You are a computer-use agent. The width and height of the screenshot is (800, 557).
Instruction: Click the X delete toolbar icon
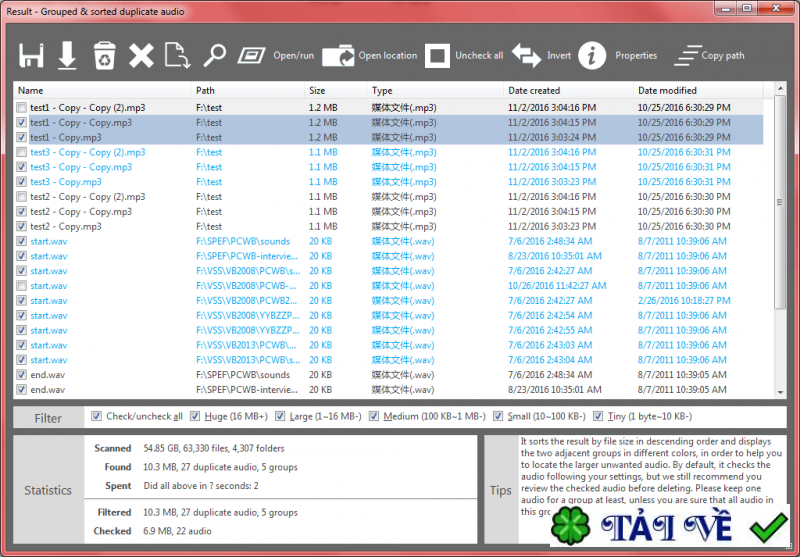coord(141,56)
